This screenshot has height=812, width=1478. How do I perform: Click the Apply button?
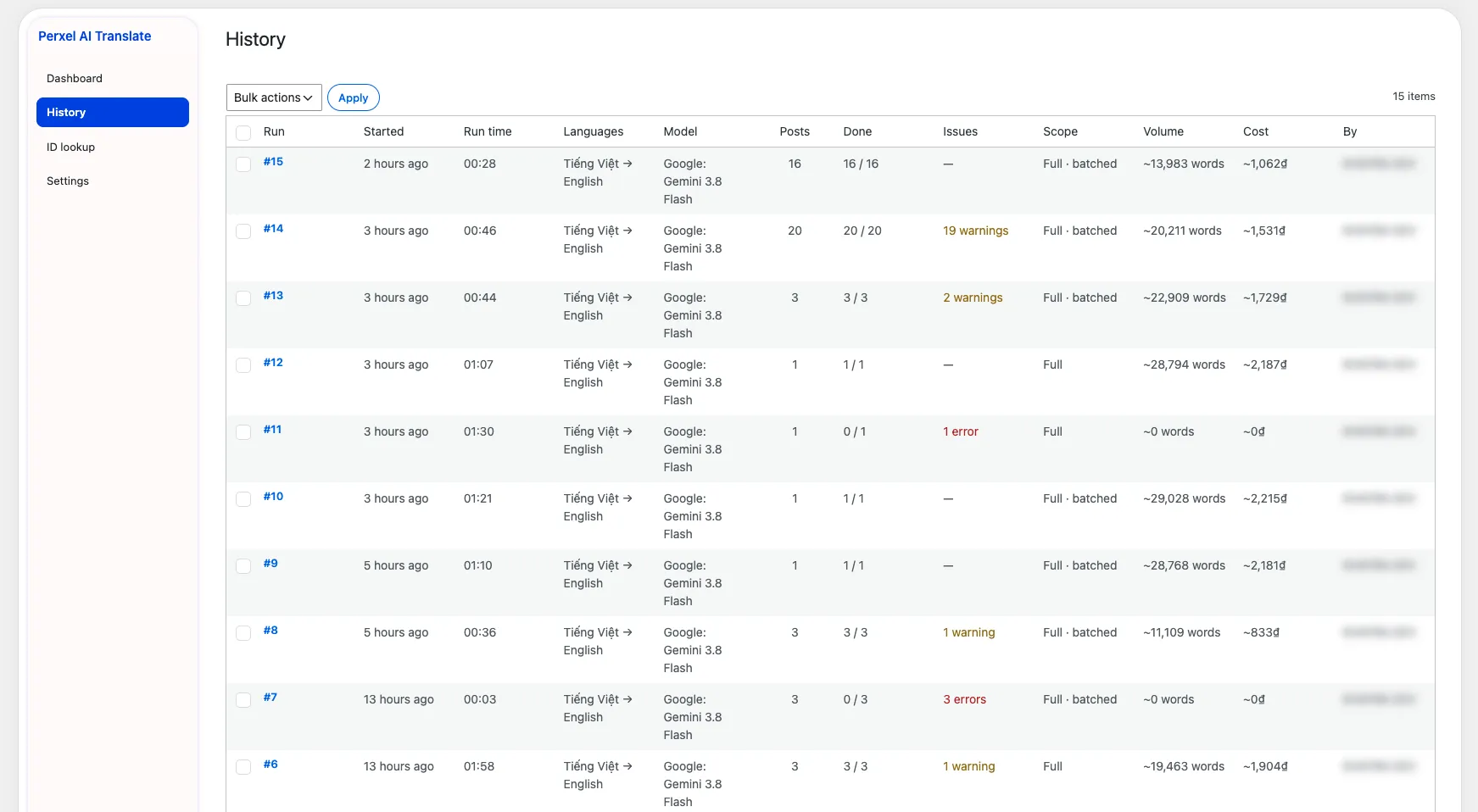[353, 97]
